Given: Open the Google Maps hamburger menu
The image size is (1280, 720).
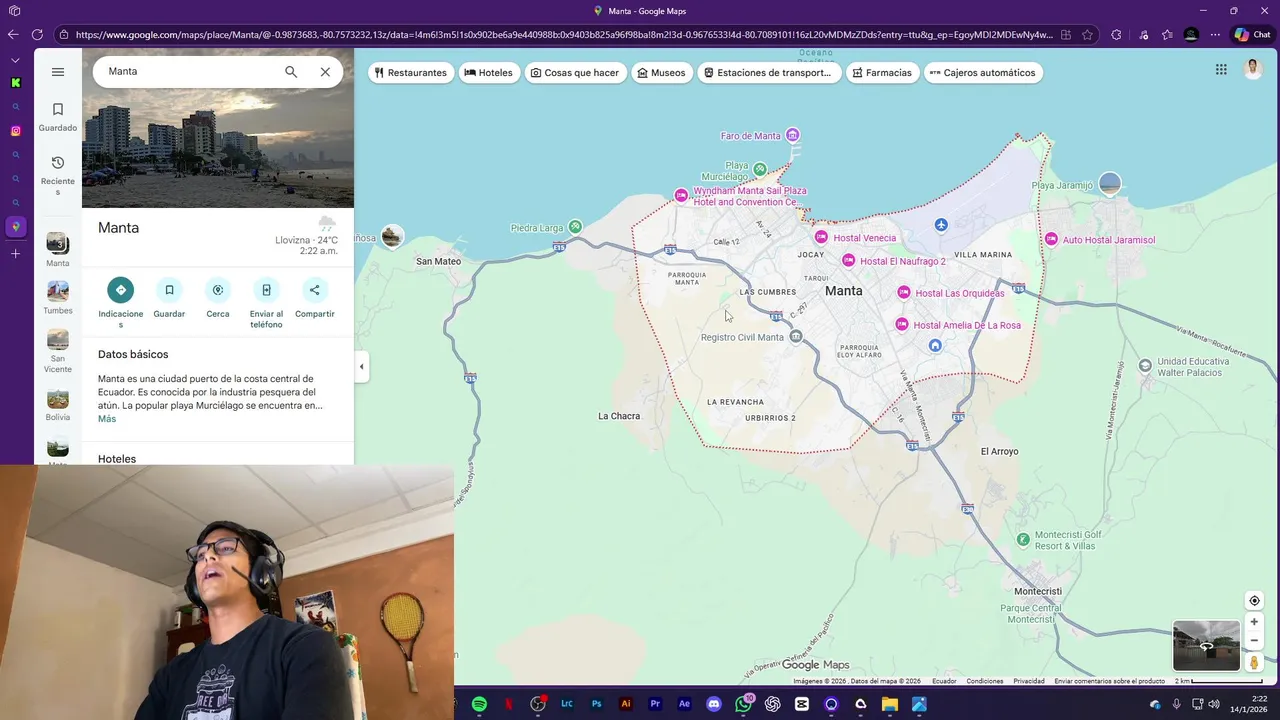Looking at the screenshot, I should point(58,72).
